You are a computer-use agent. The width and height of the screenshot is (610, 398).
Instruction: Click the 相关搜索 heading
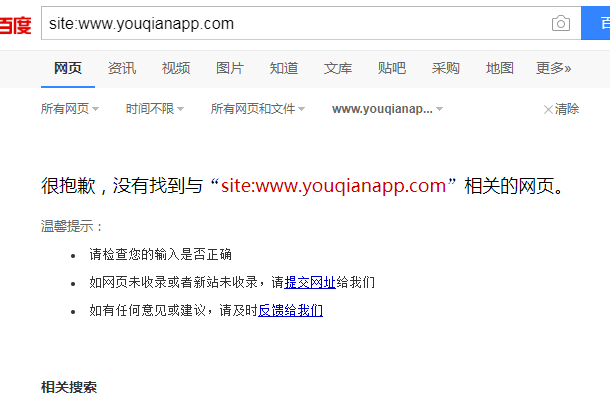coord(69,387)
